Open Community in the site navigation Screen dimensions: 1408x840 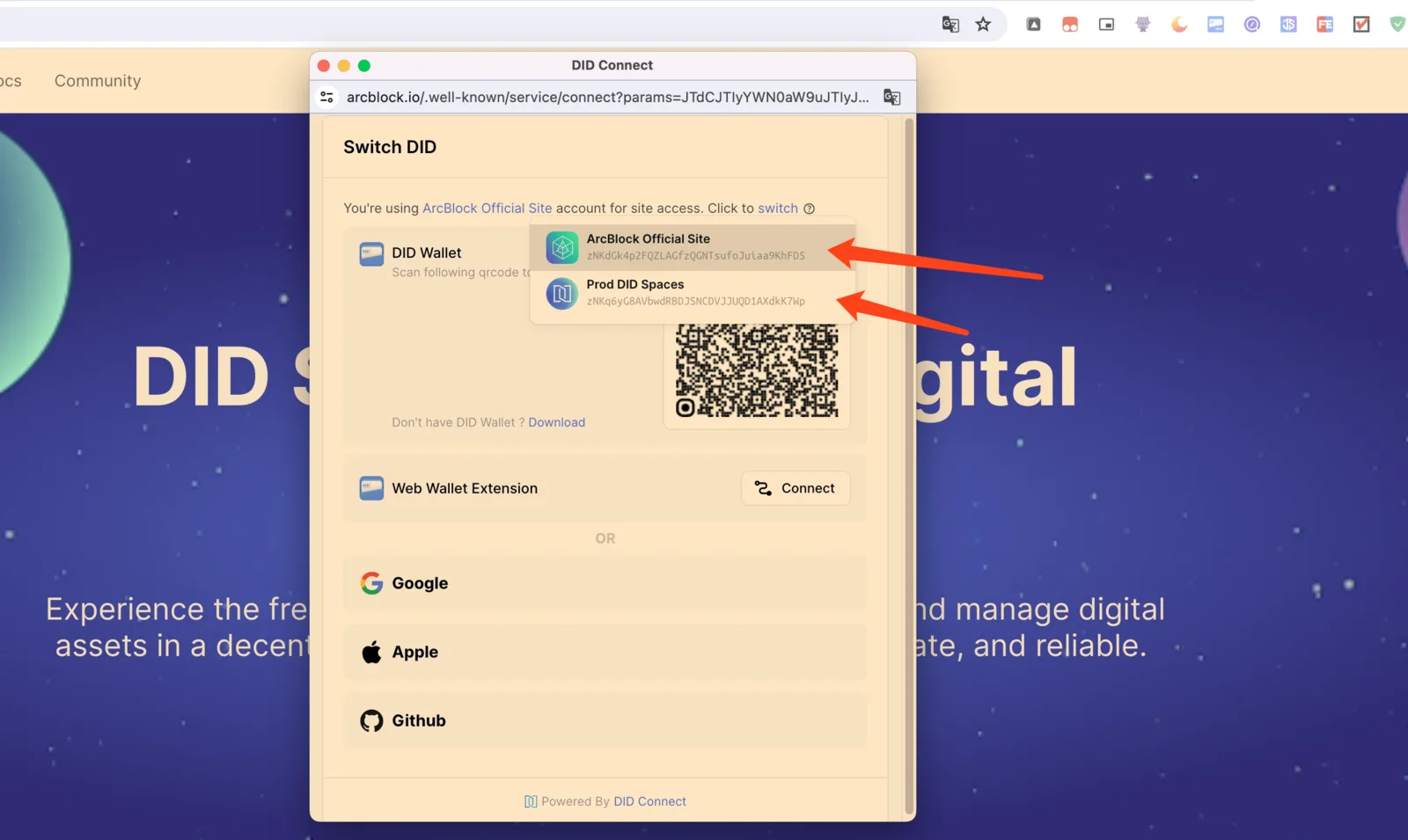98,81
